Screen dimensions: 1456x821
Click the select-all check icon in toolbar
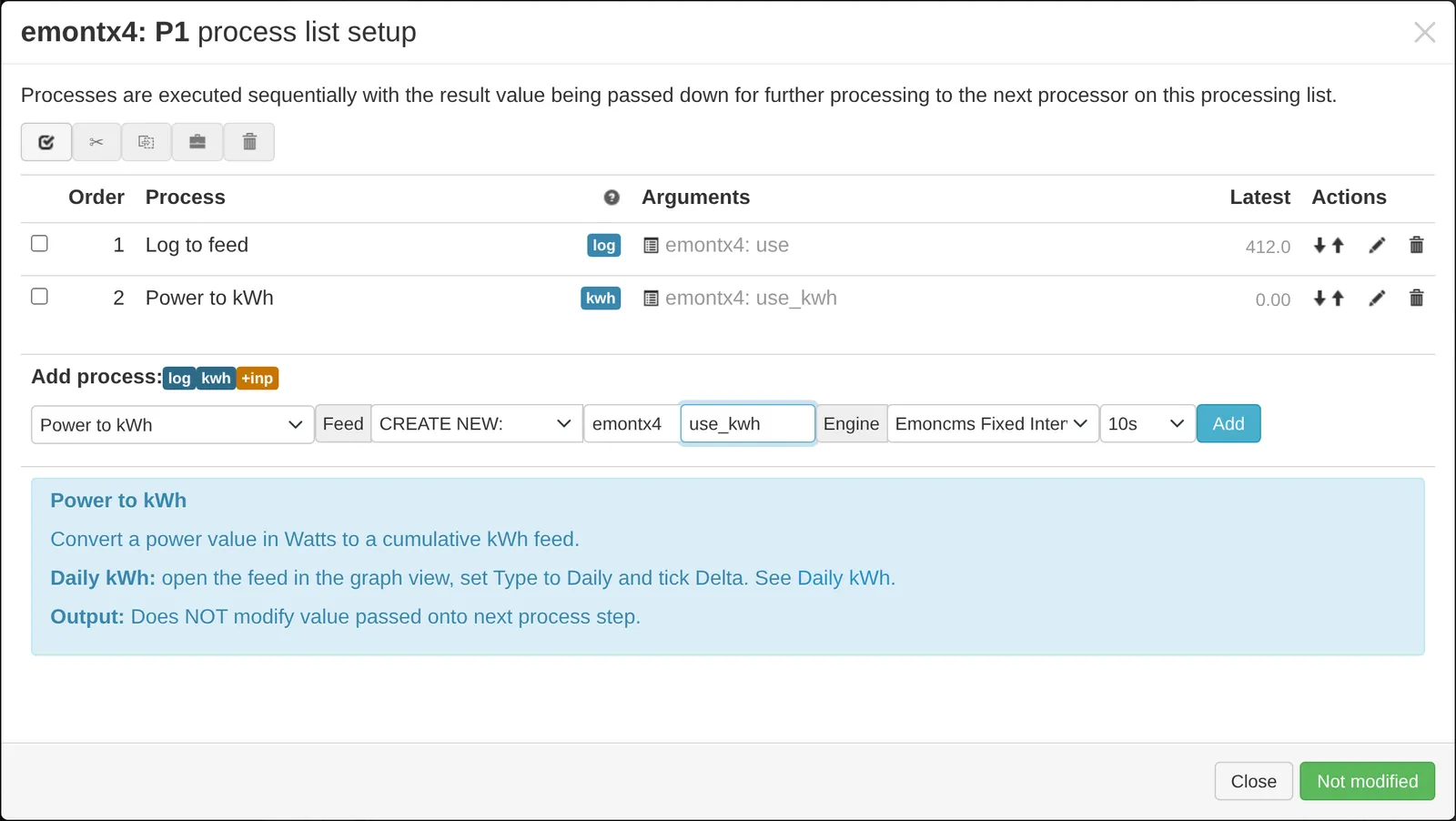point(46,142)
